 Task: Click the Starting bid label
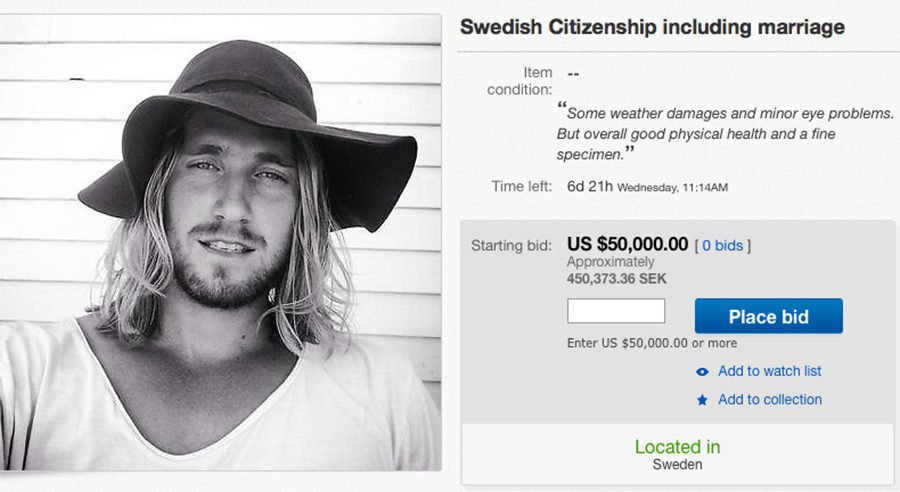511,245
